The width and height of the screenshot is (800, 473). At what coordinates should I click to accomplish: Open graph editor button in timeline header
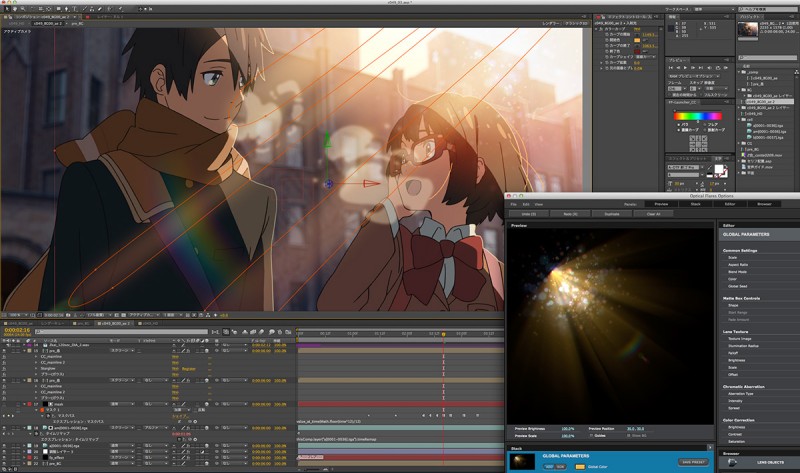(x=287, y=332)
